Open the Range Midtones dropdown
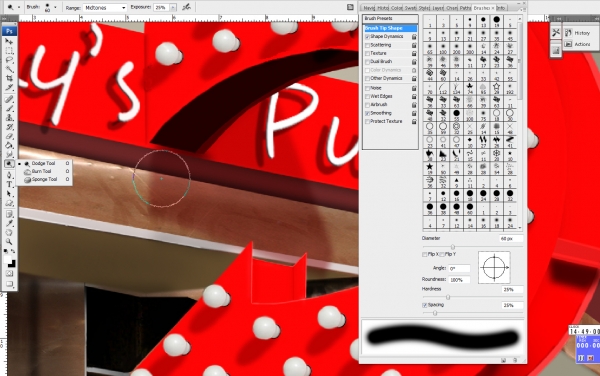600x376 pixels. pos(105,7)
